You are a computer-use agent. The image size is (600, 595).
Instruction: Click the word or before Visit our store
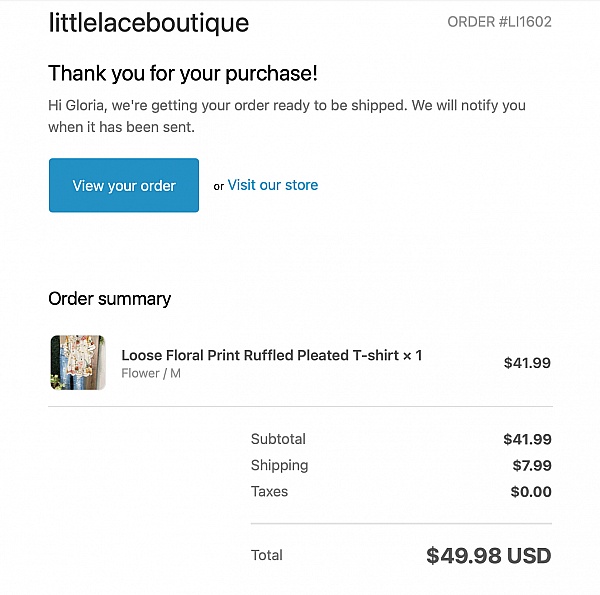218,186
